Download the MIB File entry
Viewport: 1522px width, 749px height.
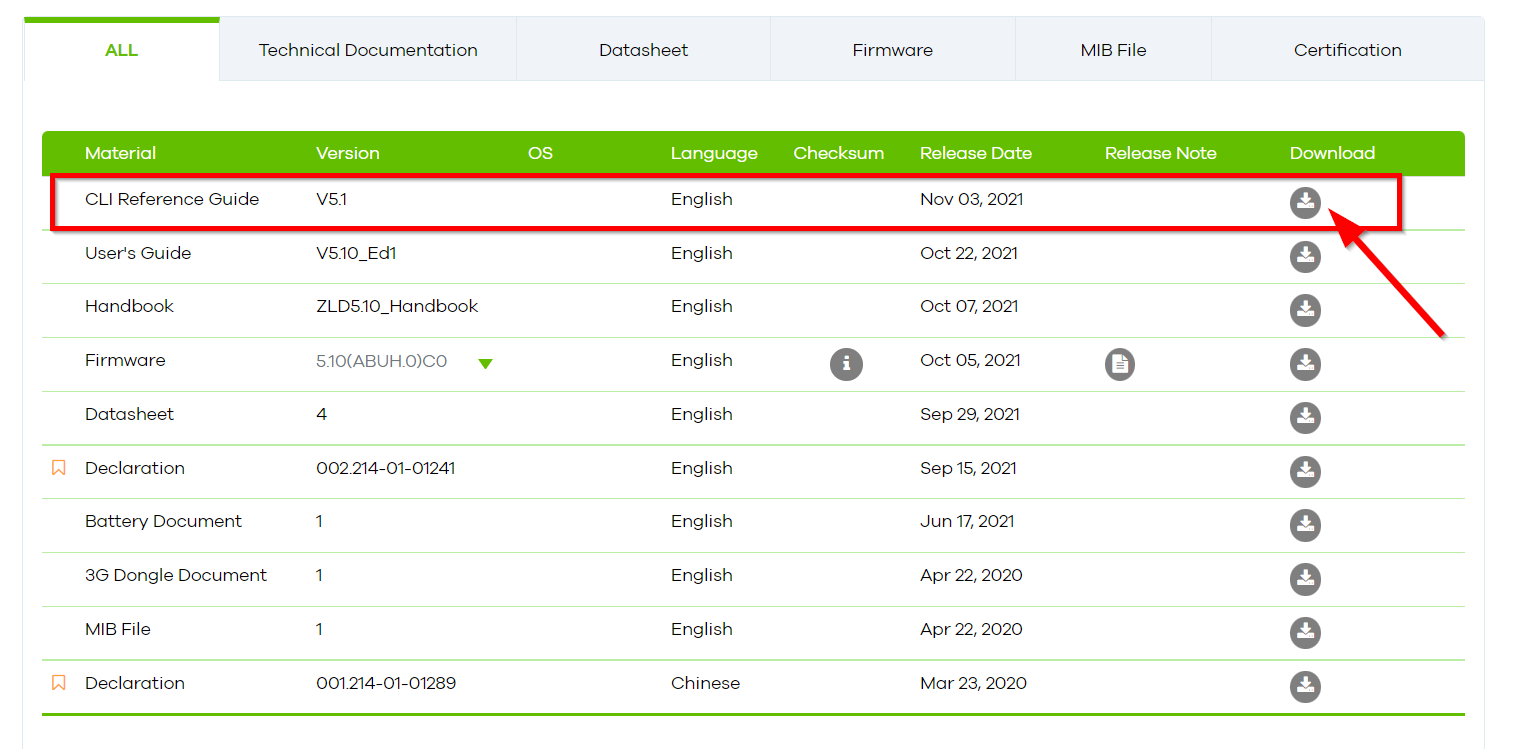click(x=1304, y=633)
